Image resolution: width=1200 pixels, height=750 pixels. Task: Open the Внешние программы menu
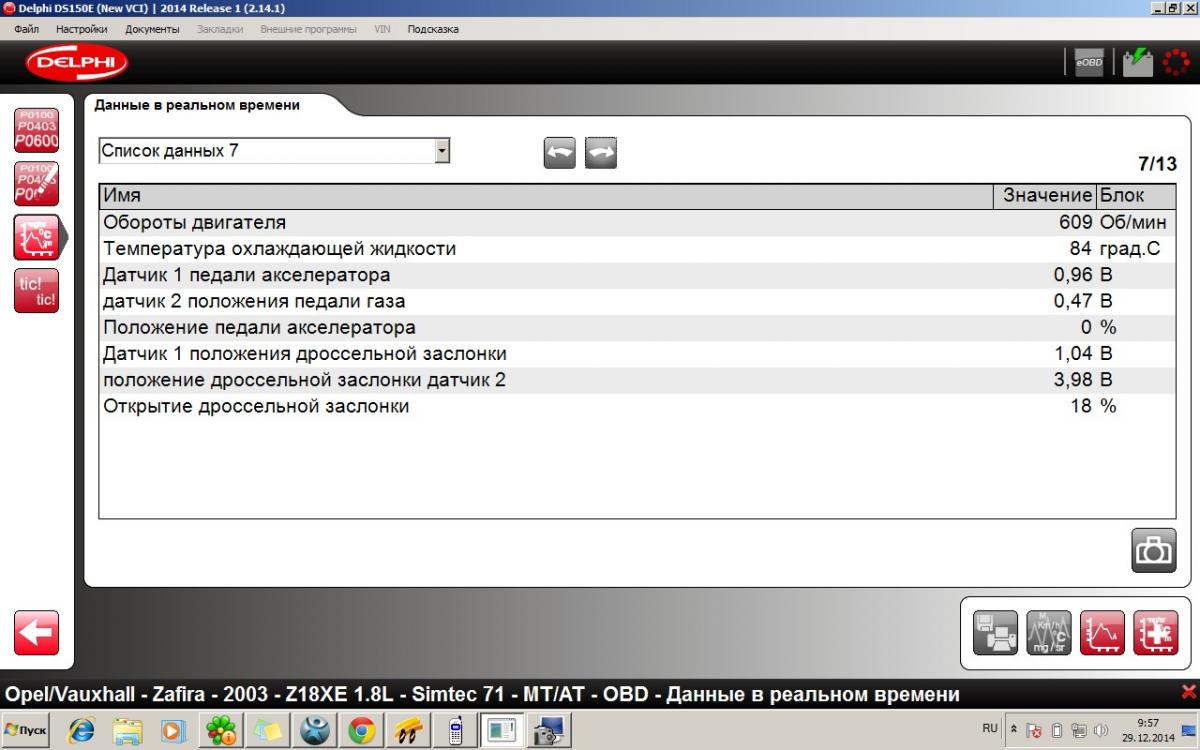pos(308,29)
